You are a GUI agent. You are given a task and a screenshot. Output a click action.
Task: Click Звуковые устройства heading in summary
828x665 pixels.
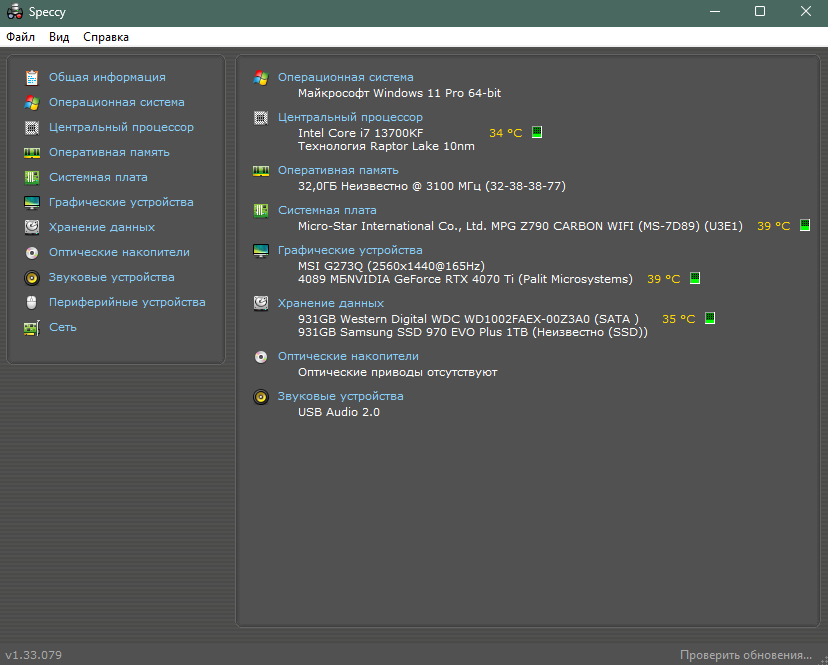(341, 396)
